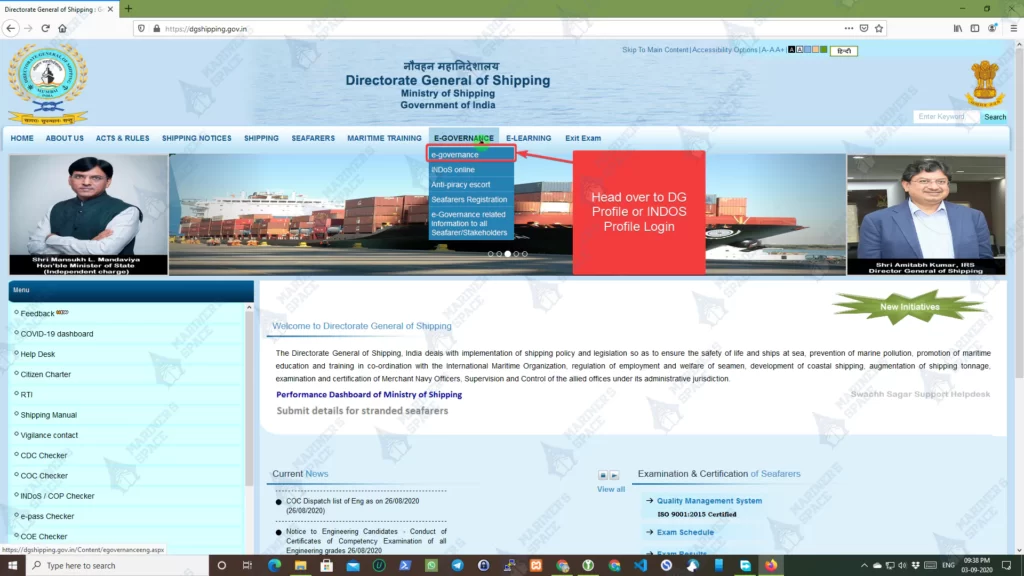Expand the MARITIME TRAINING menu
The image size is (1024, 576).
coord(384,138)
